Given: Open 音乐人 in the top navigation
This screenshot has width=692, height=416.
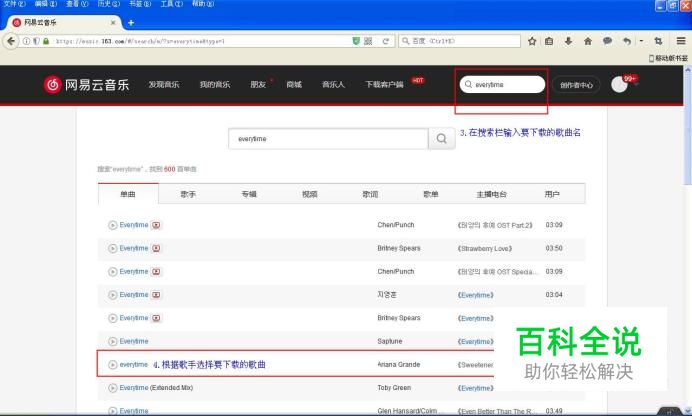Looking at the screenshot, I should 333,84.
